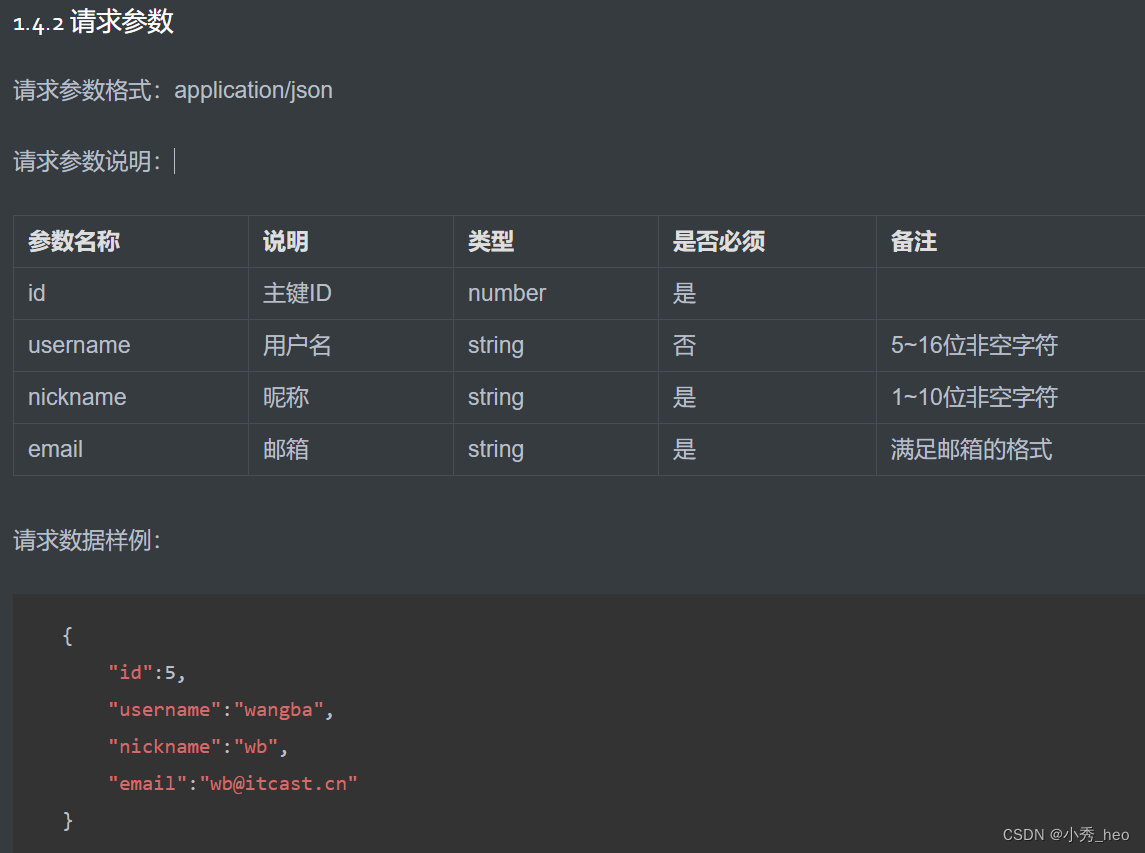
Task: Click the line '请求数据样例:'
Action: pos(87,540)
